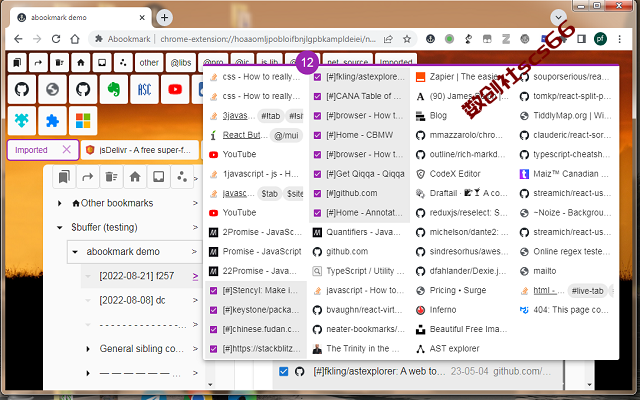Viewport: 640px width, 400px height.
Task: Uncheck the [#]Home - Annotat item
Action: tap(318, 213)
